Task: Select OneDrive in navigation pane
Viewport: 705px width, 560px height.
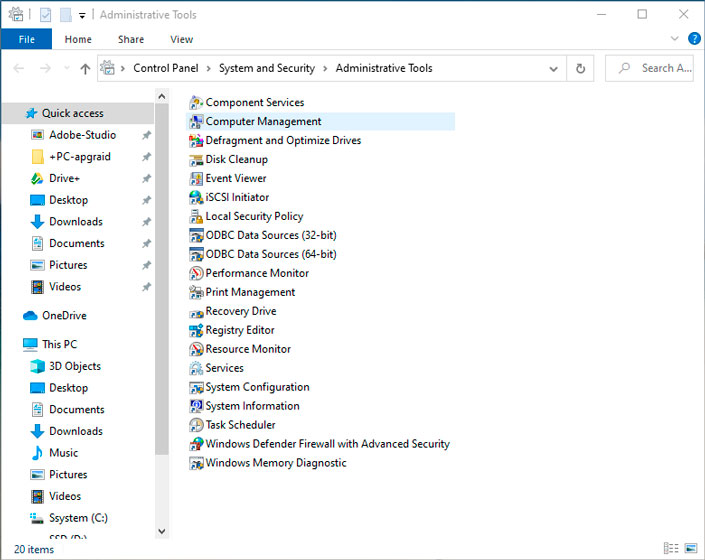Action: pos(64,316)
